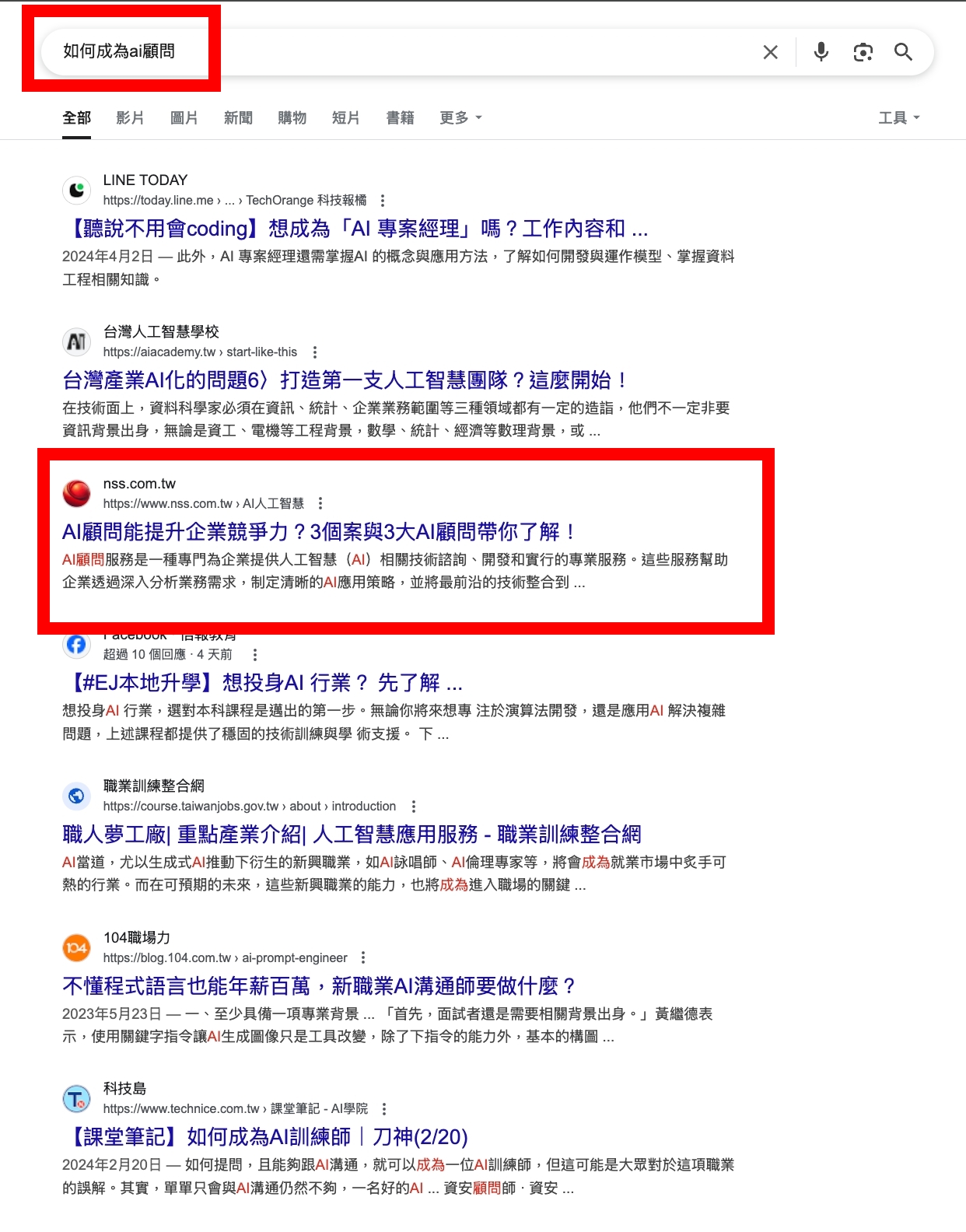Click into the search field containing 如何成為ai顧問
The image size is (966, 1232).
pyautogui.click(x=404, y=52)
